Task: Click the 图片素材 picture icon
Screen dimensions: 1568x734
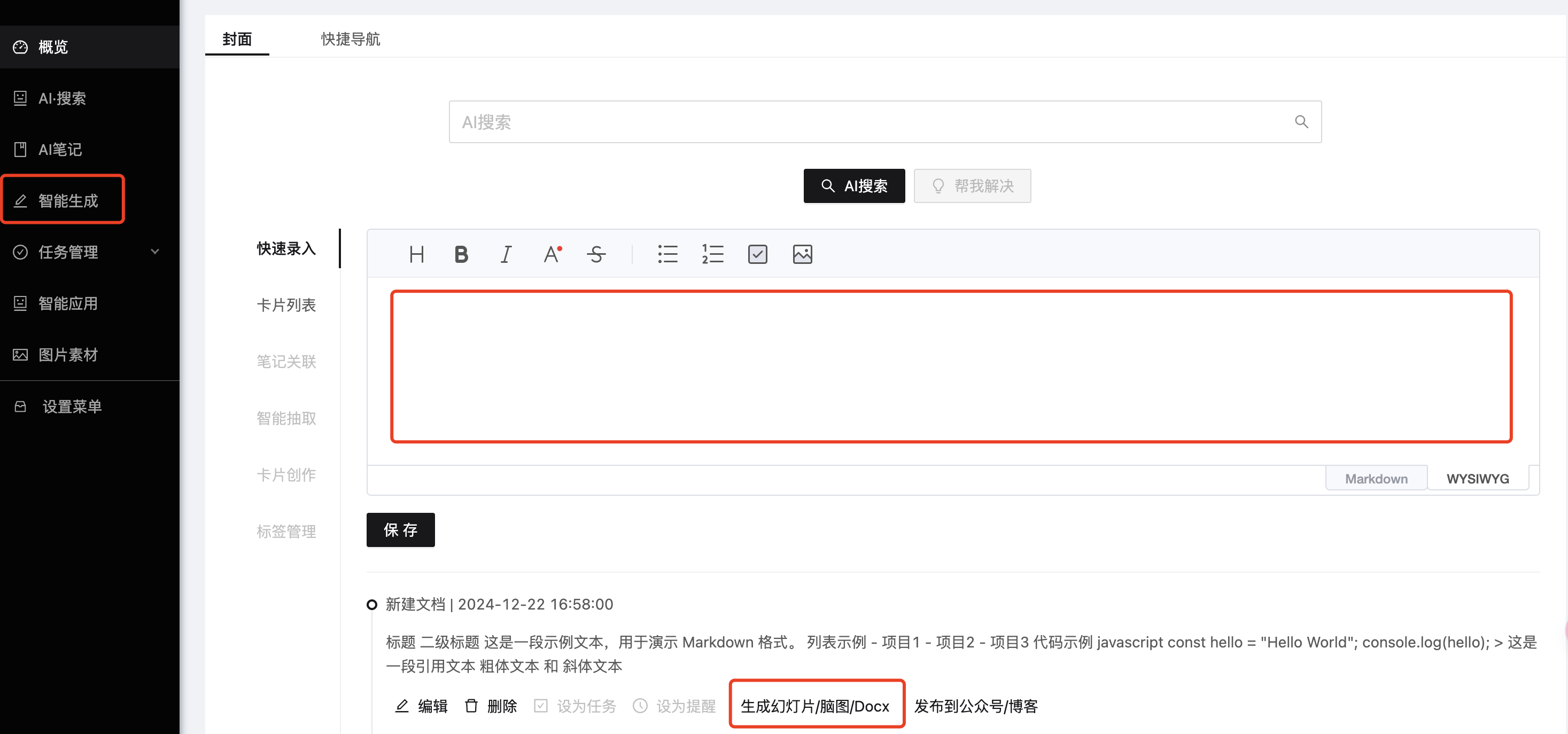Action: (x=20, y=355)
